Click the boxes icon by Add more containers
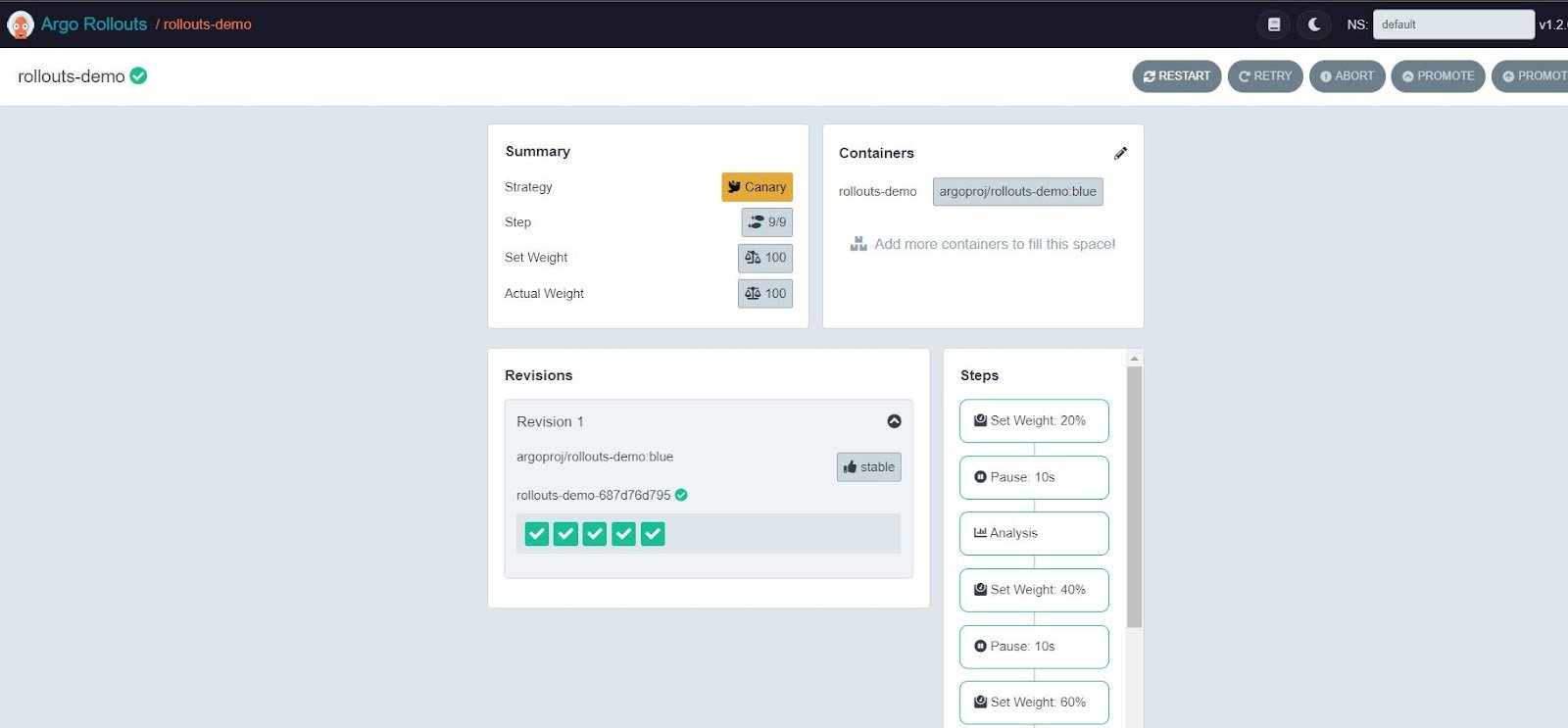This screenshot has height=728, width=1568. (858, 244)
